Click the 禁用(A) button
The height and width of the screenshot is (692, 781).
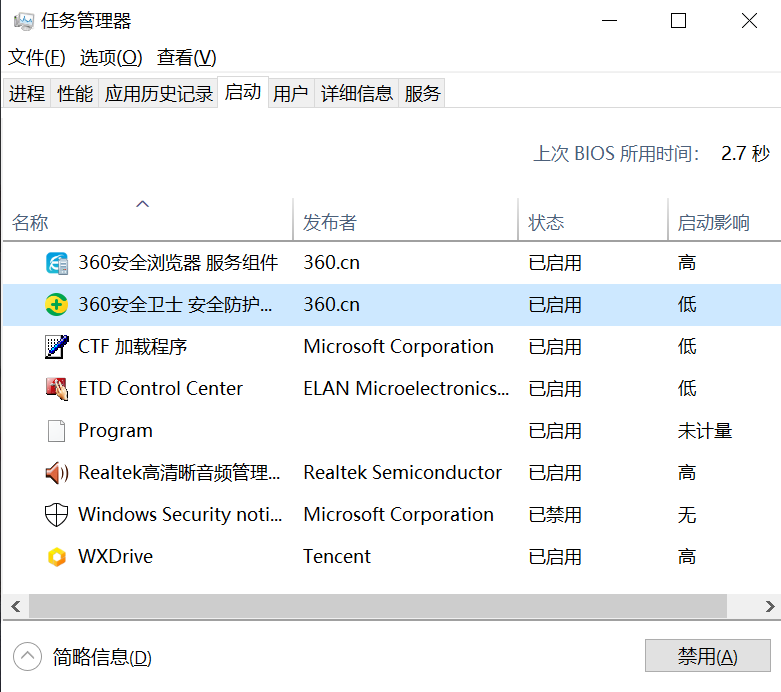(x=708, y=657)
